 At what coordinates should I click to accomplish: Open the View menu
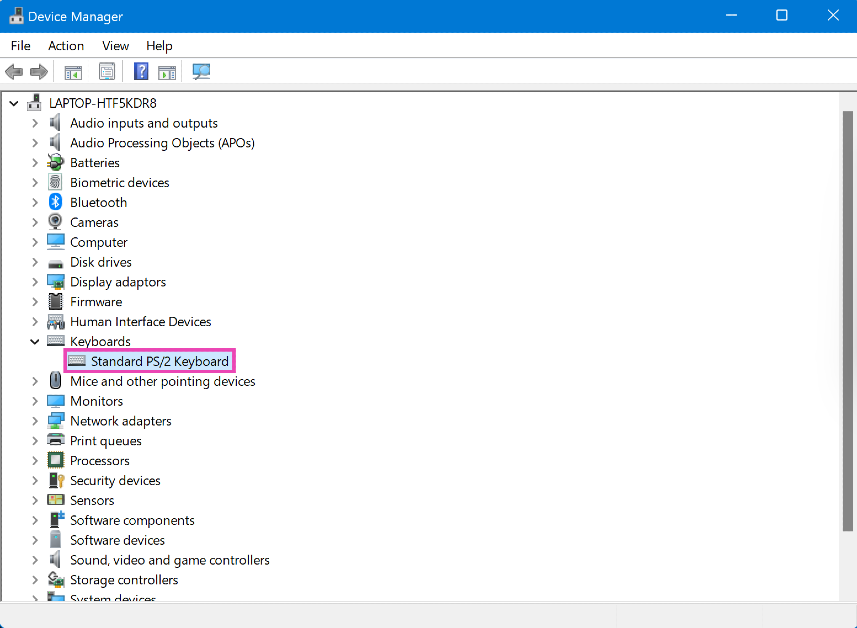point(115,46)
